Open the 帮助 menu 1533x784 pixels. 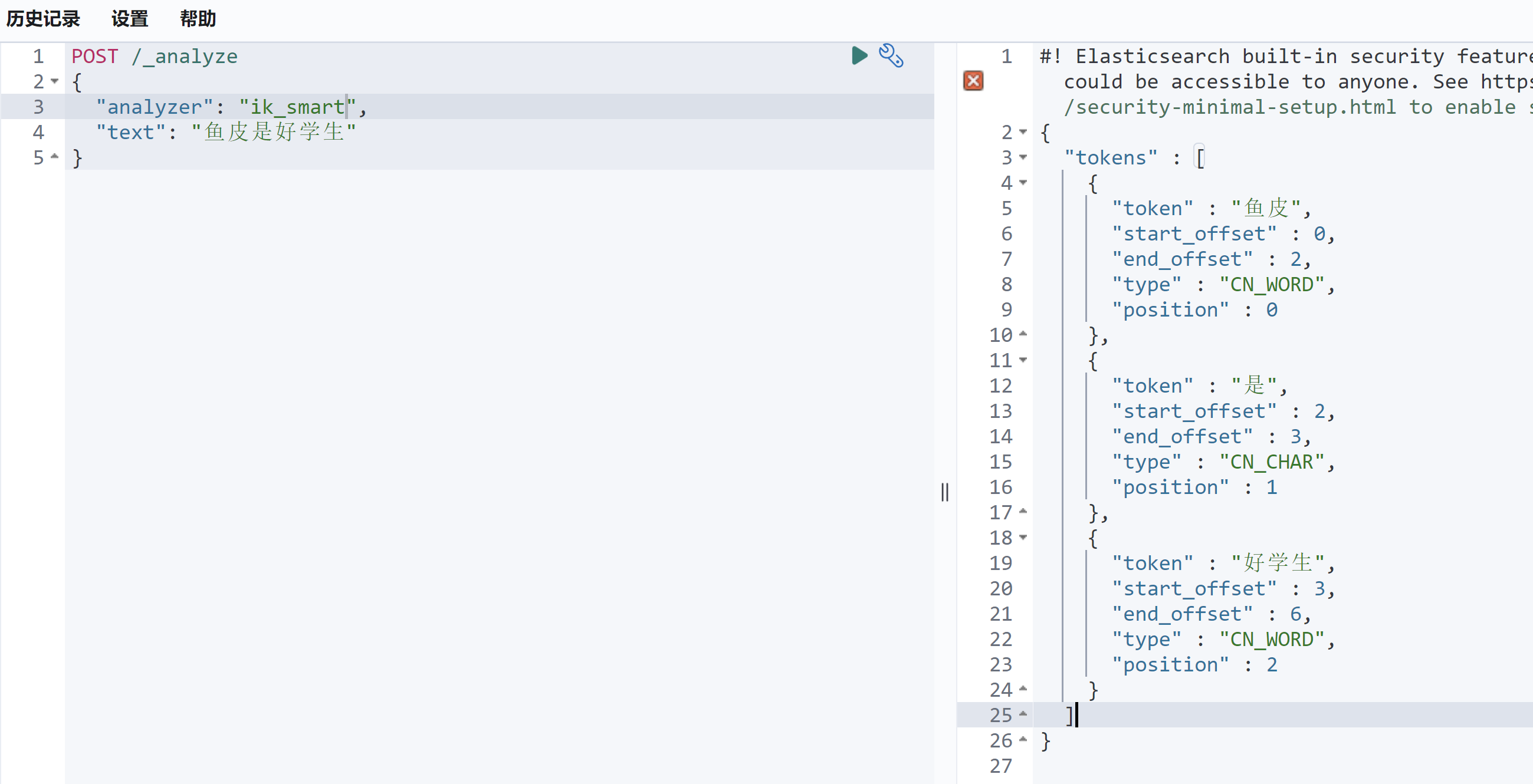pyautogui.click(x=198, y=19)
